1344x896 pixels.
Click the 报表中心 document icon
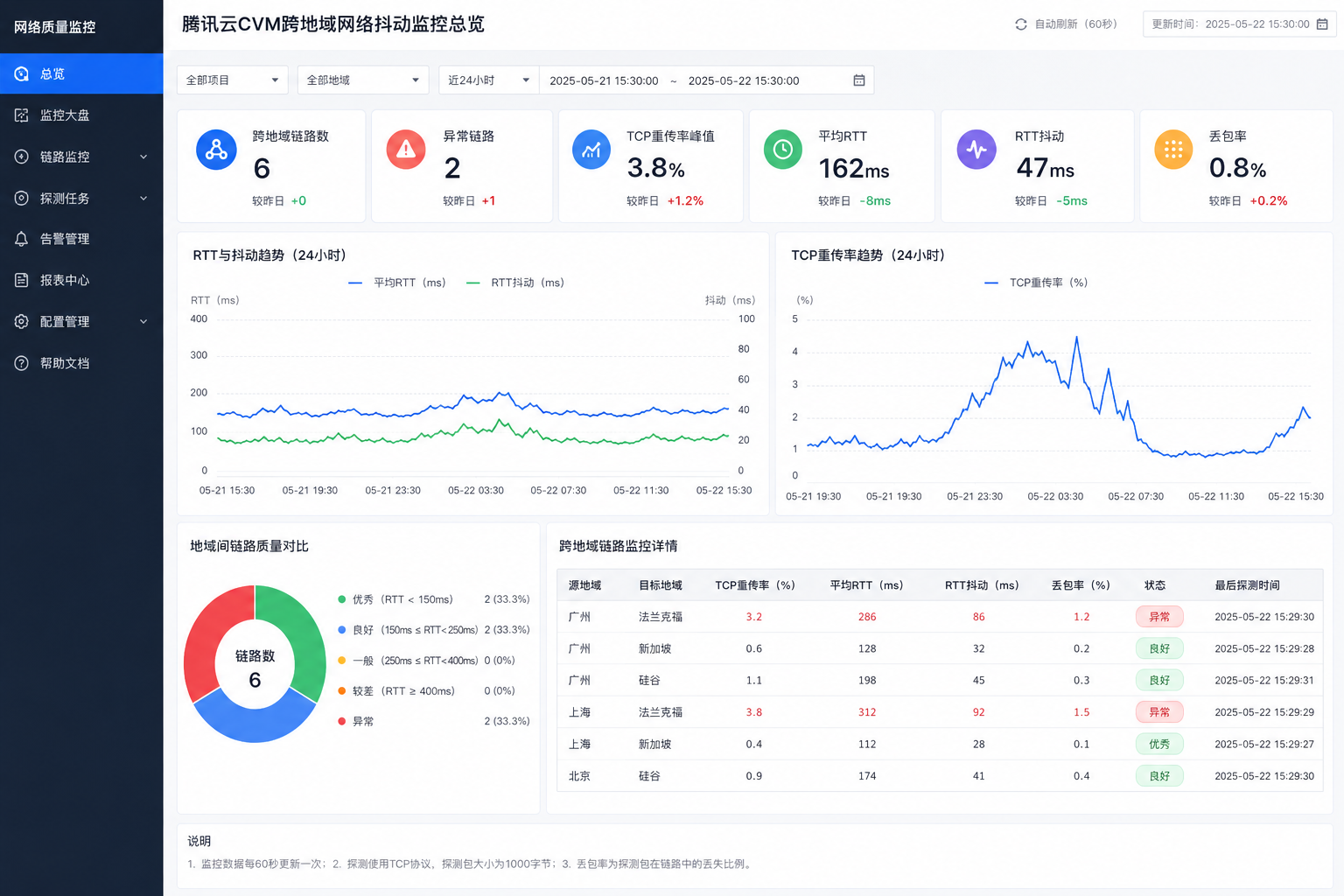(x=22, y=280)
